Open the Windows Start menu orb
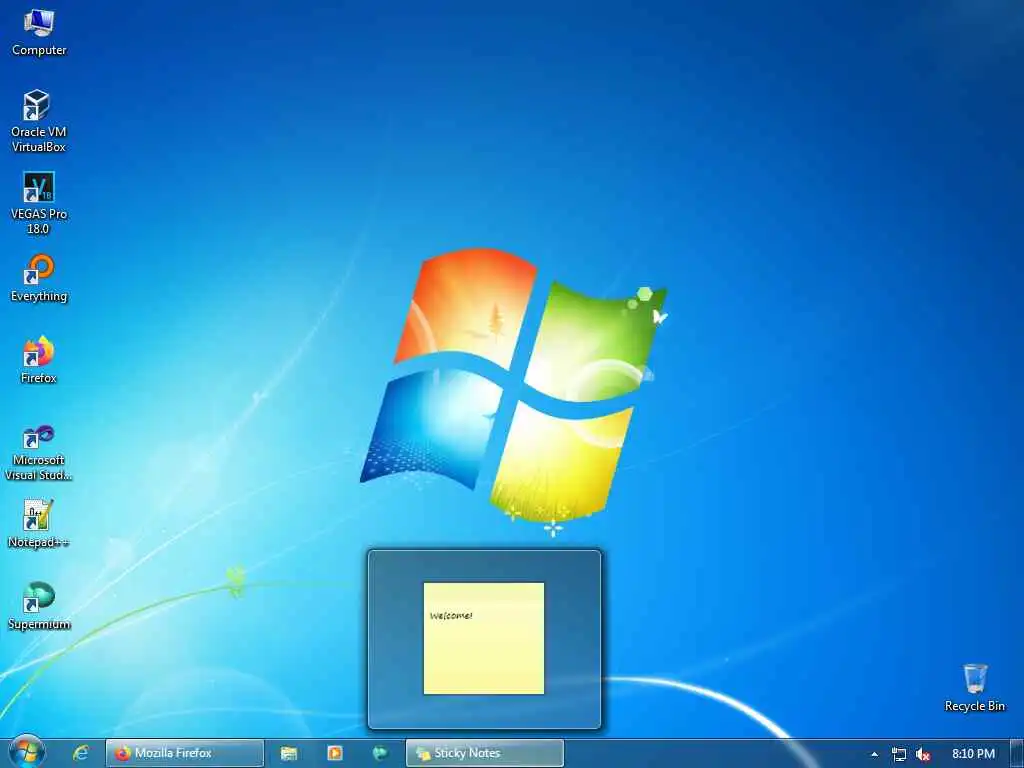The width and height of the screenshot is (1024, 768). 27,753
